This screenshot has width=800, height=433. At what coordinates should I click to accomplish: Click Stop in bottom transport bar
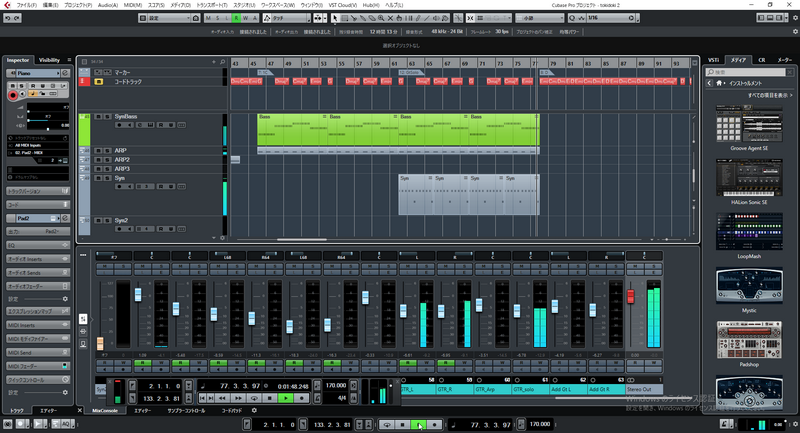tap(403, 424)
